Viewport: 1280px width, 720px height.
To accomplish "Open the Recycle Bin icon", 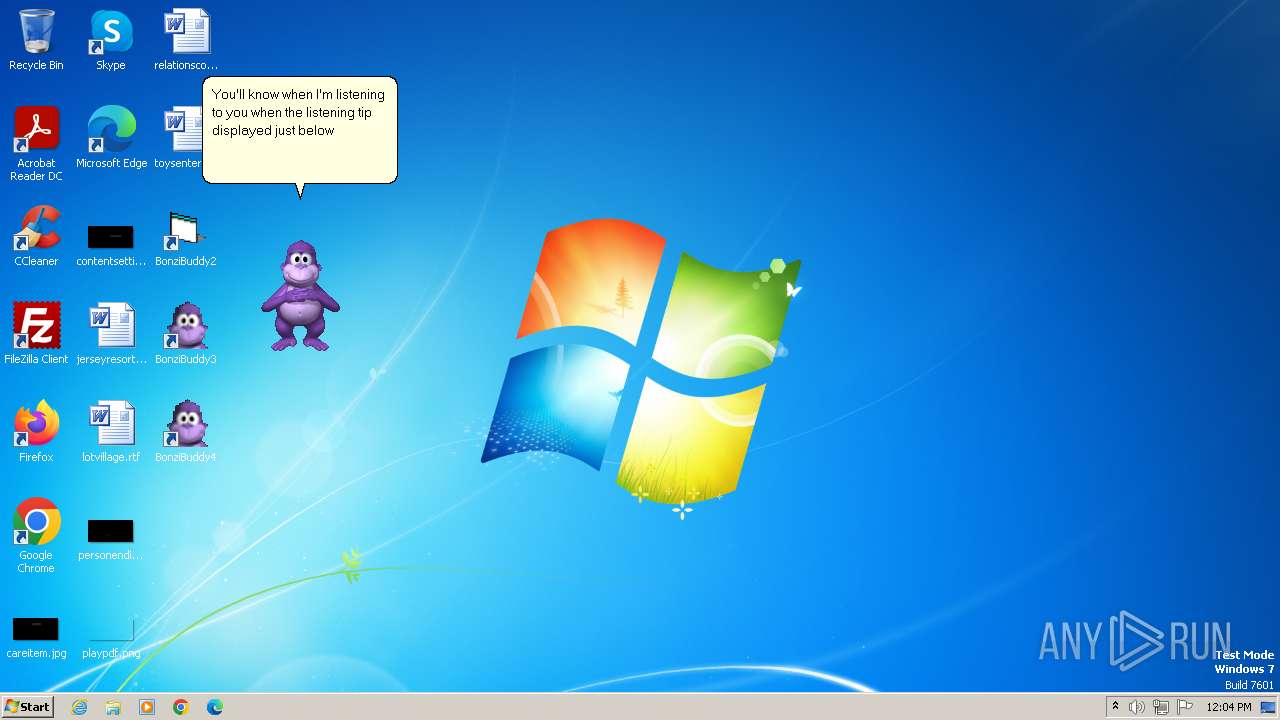I will point(36,40).
